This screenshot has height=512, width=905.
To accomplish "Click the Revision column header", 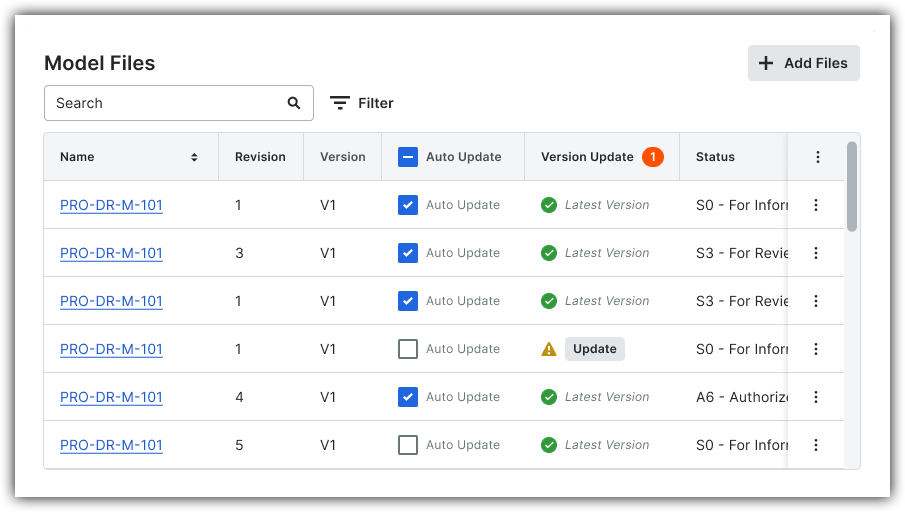I will click(260, 157).
